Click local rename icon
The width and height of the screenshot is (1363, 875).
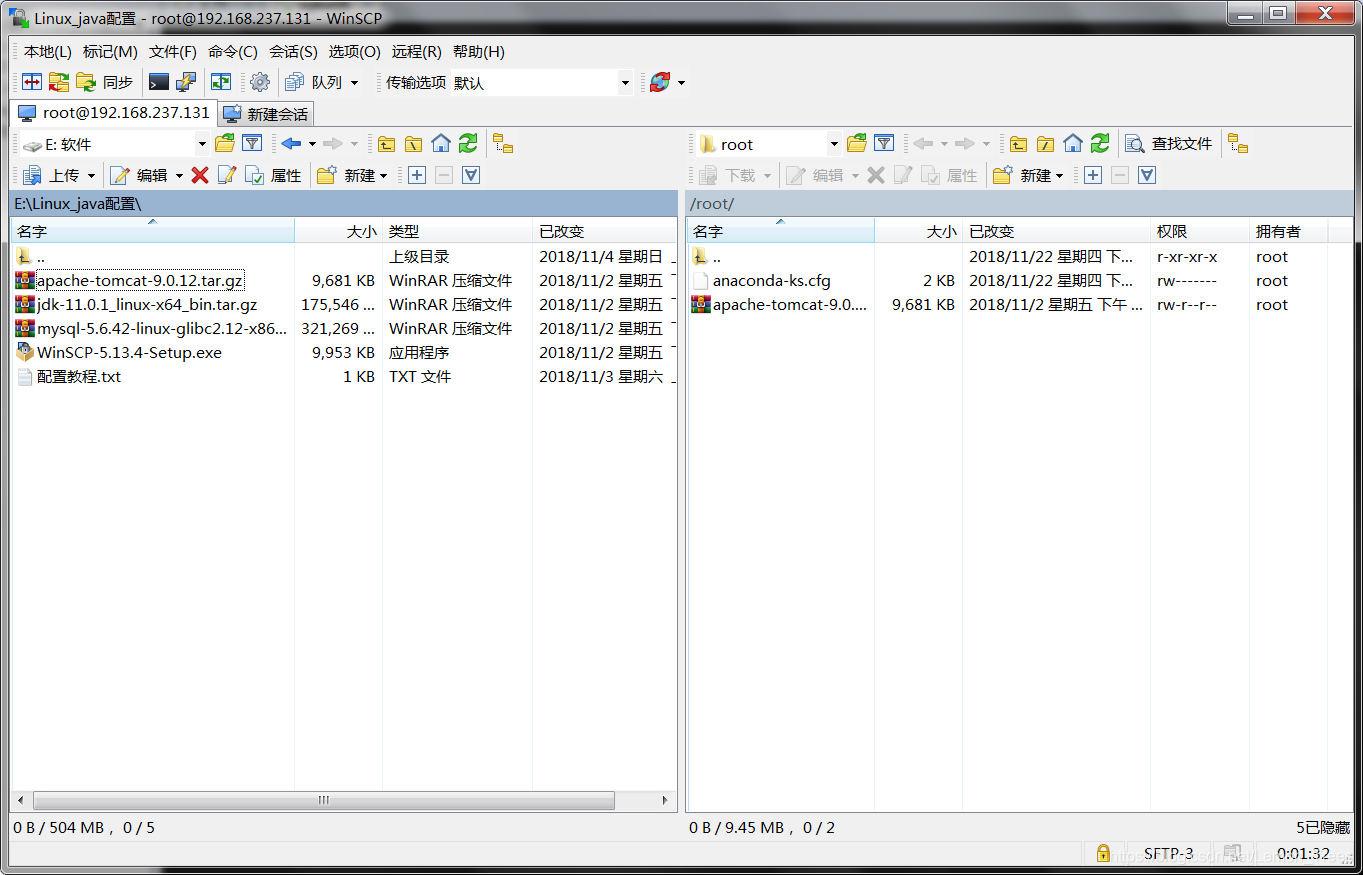pos(227,175)
